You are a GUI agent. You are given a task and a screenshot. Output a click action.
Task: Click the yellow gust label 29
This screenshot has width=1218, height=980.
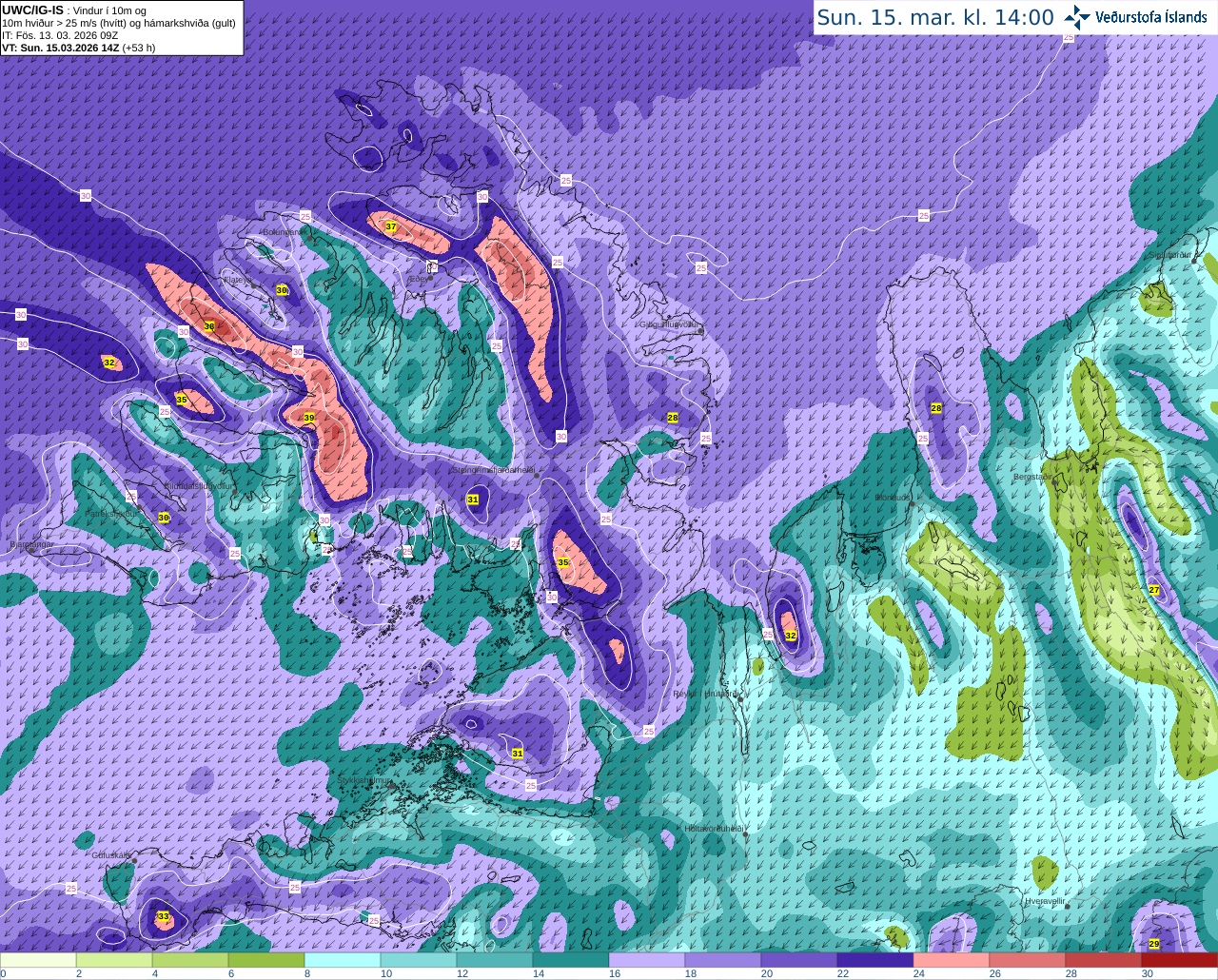[x=1154, y=943]
